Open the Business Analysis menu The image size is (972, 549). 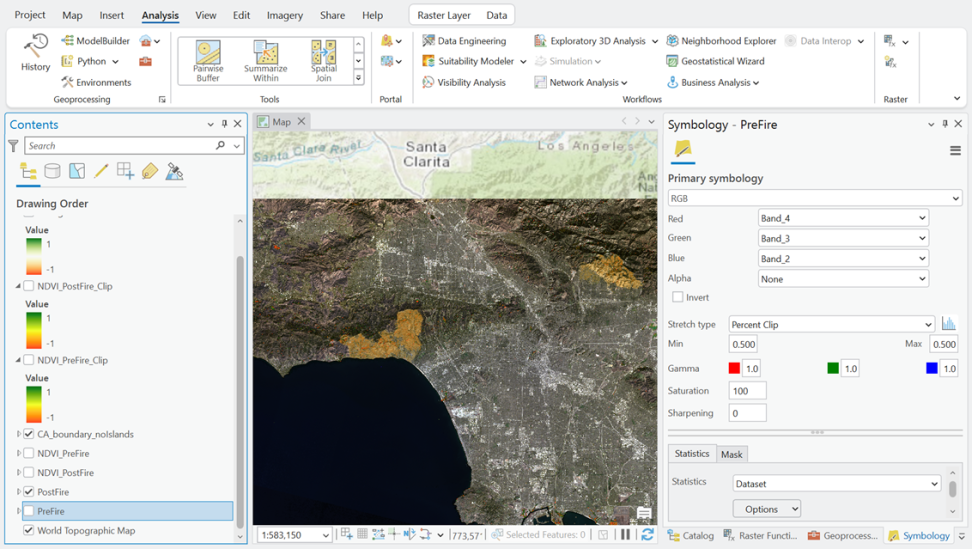coord(713,82)
